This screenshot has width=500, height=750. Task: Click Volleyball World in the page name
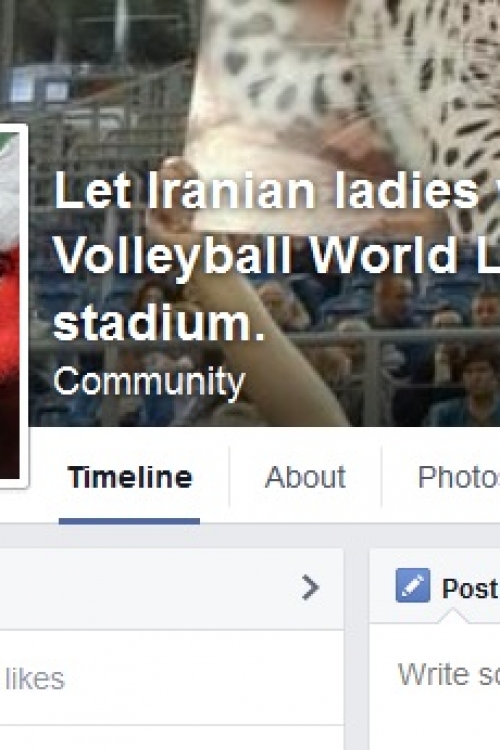coord(256,257)
